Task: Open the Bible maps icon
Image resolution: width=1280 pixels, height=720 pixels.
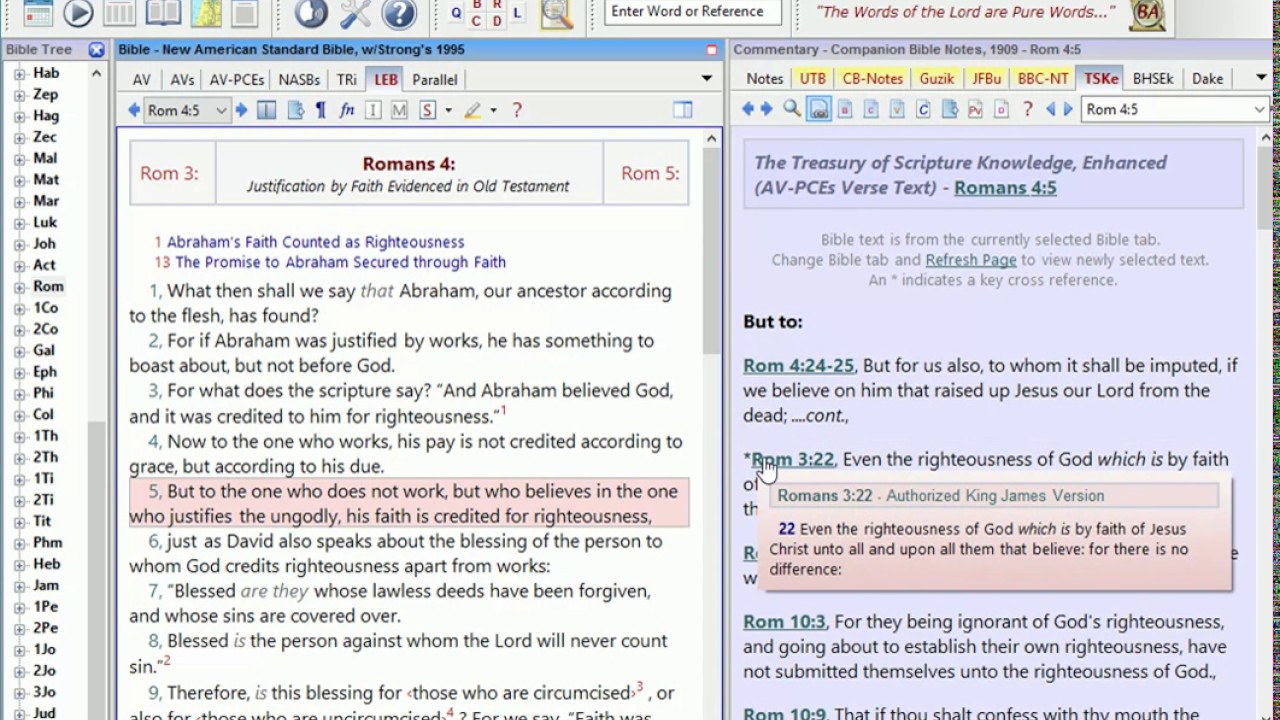Action: (207, 13)
